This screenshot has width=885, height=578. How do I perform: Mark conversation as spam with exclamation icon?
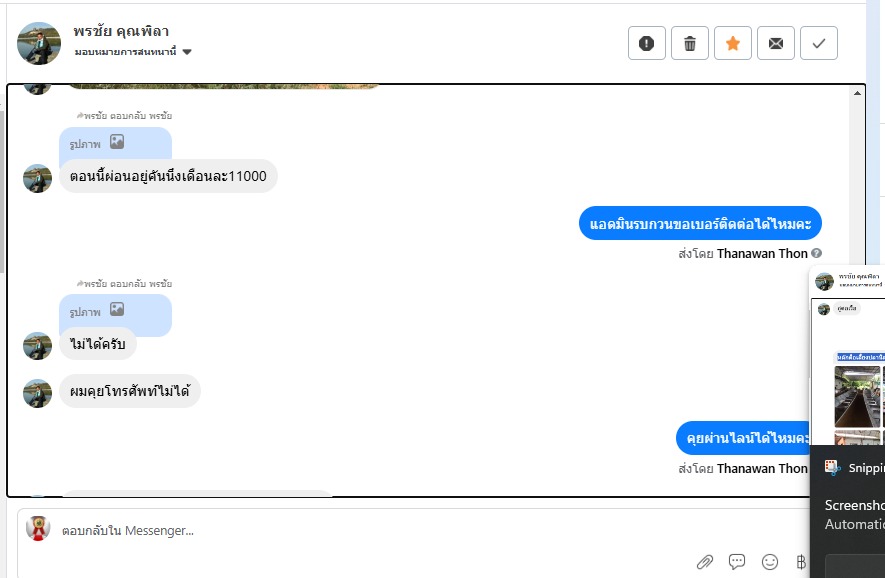point(646,43)
